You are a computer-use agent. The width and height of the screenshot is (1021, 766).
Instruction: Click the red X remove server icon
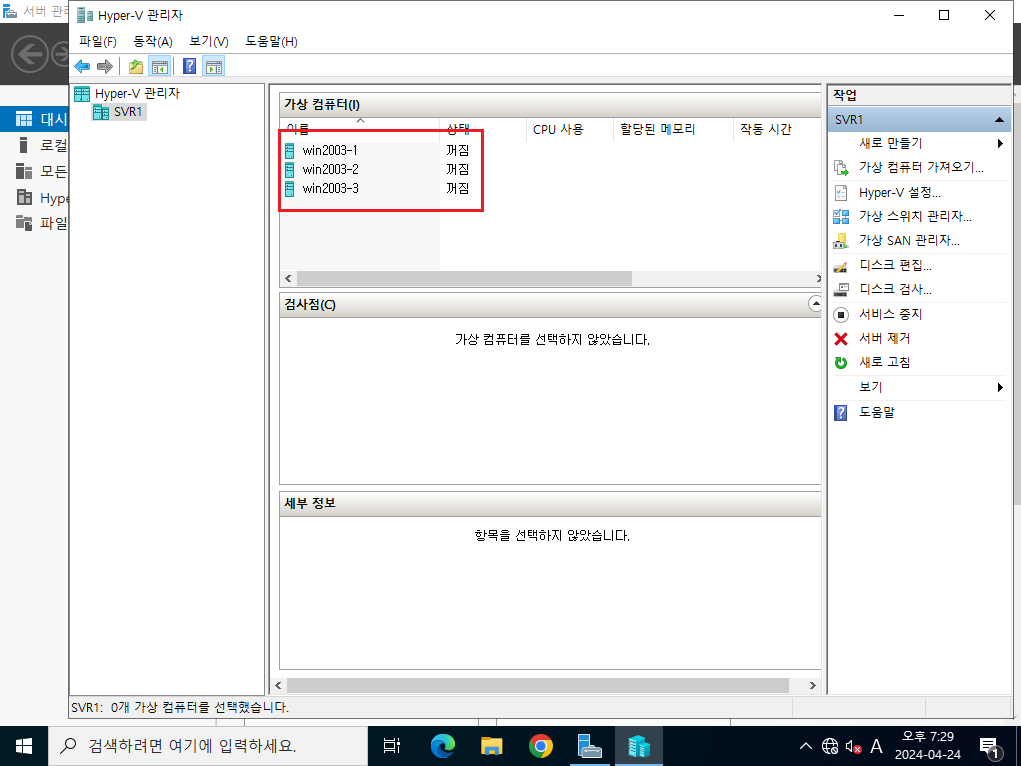click(x=841, y=339)
